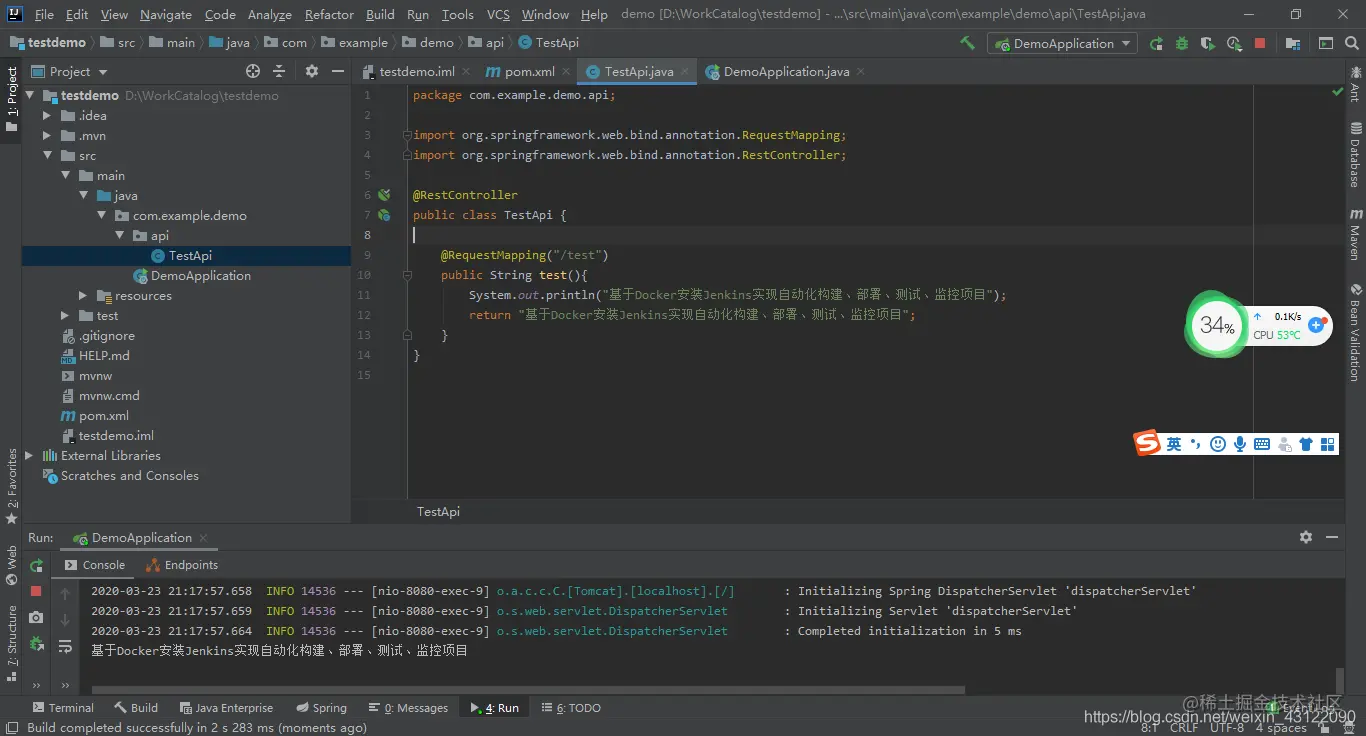This screenshot has width=1366, height=736.
Task: Open the Profiler run icon in toolbar
Action: (1234, 43)
